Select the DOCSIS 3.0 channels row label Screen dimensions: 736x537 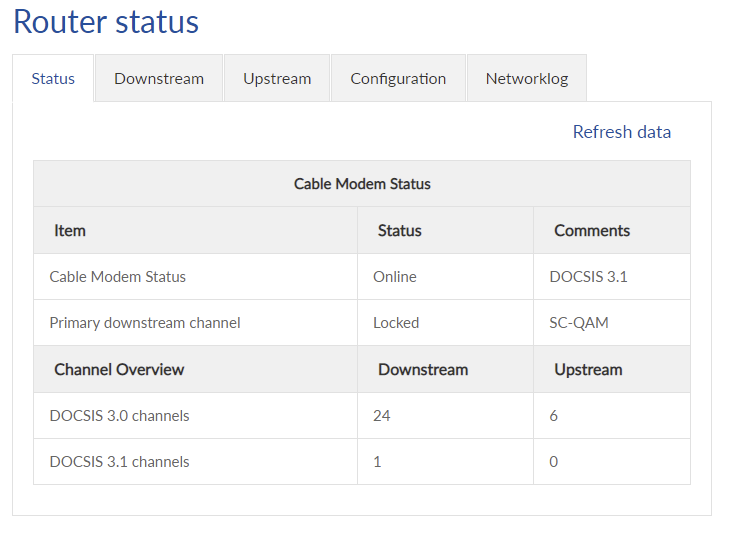point(119,415)
